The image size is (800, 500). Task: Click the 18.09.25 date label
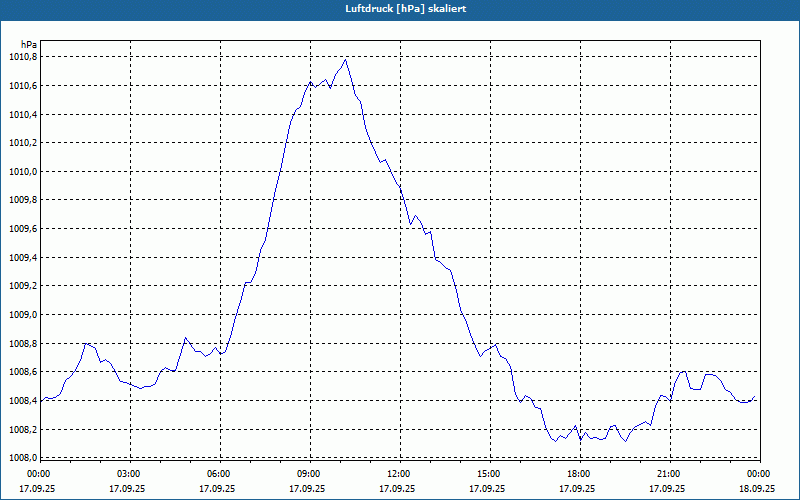[757, 489]
